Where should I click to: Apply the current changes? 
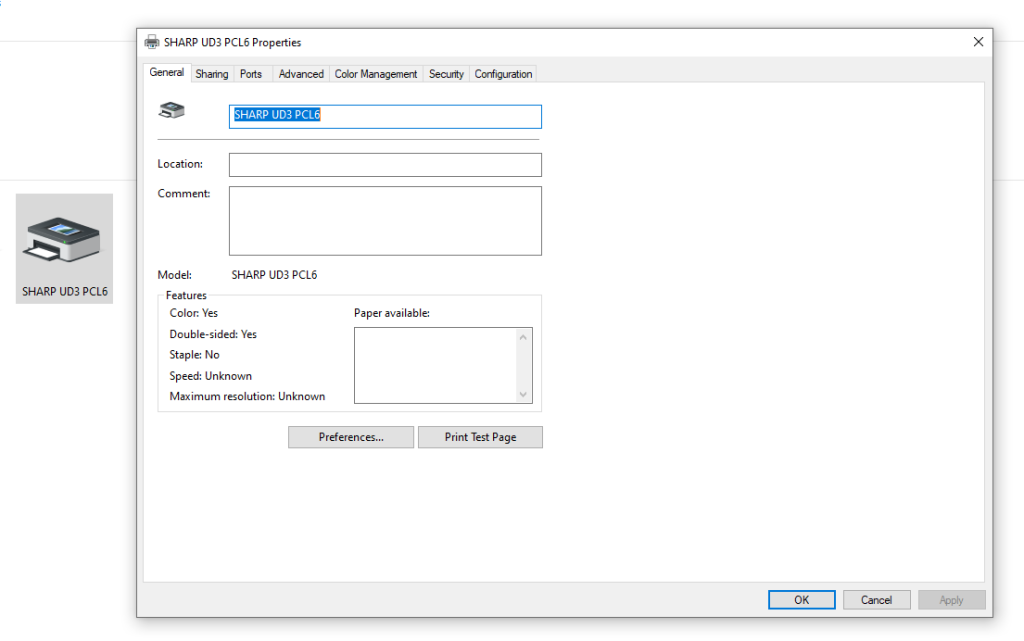click(x=951, y=599)
